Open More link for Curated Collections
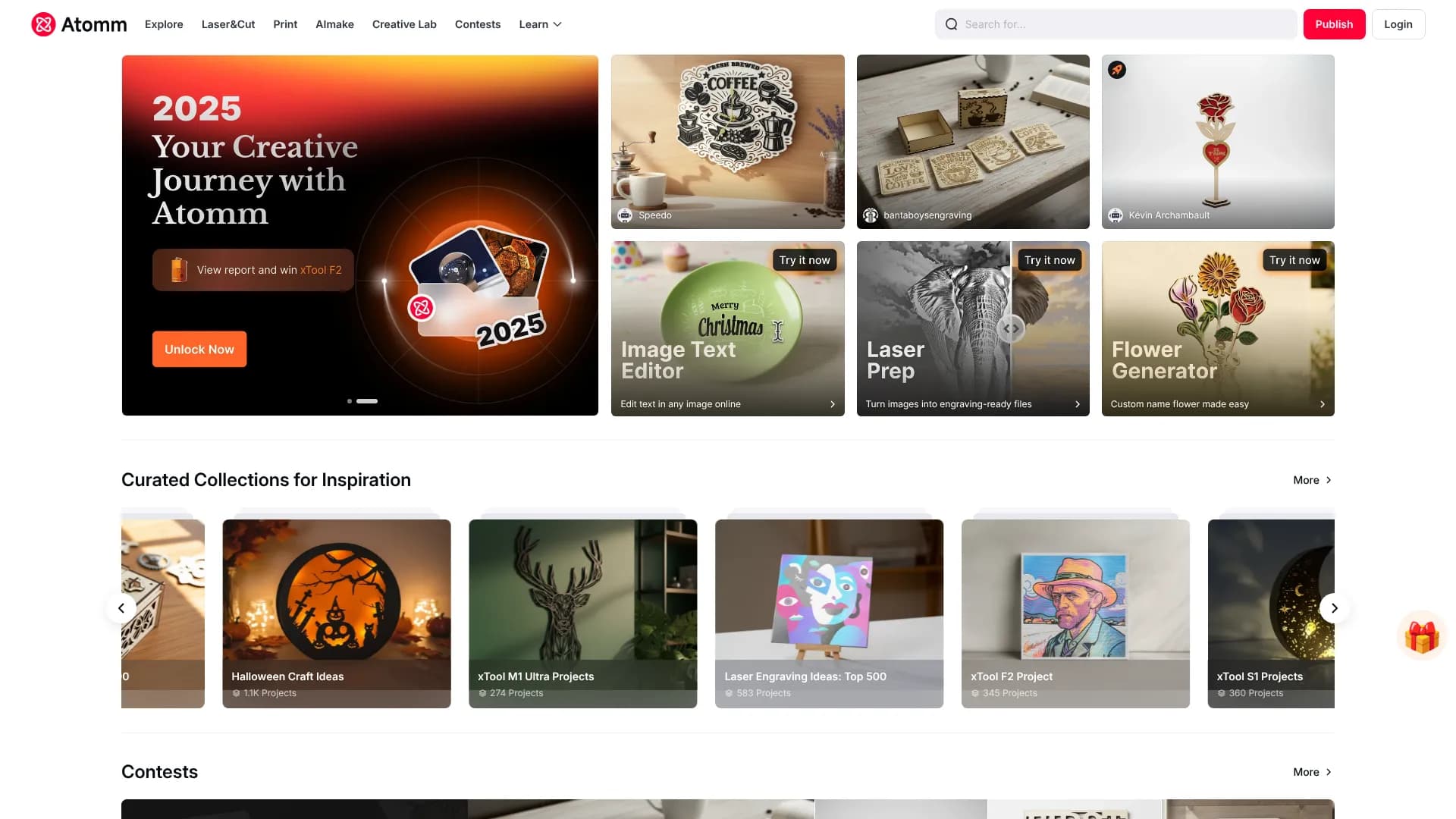 point(1313,480)
